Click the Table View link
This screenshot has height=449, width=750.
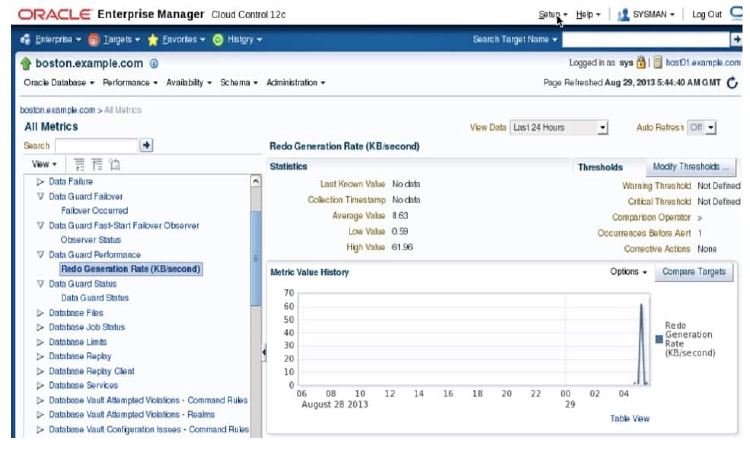coord(629,418)
